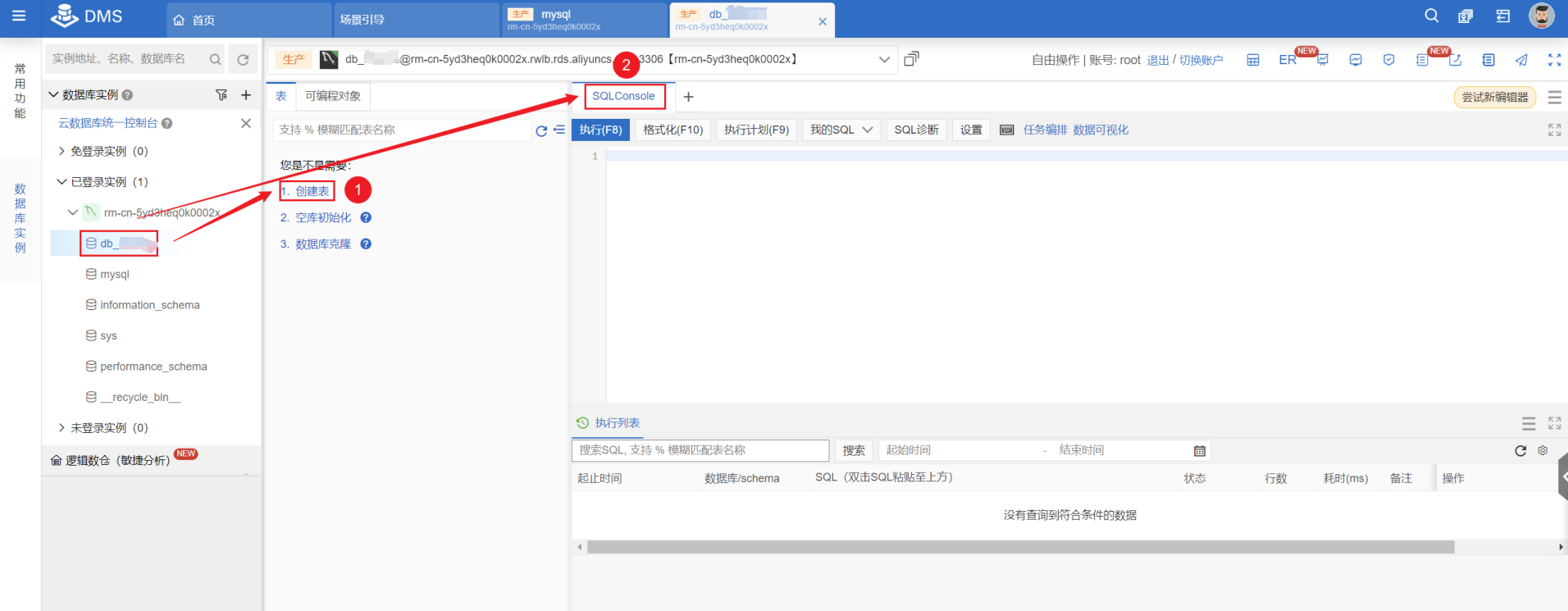This screenshot has height=611, width=1568.
Task: Refresh the instance list beside the search box
Action: 243,59
